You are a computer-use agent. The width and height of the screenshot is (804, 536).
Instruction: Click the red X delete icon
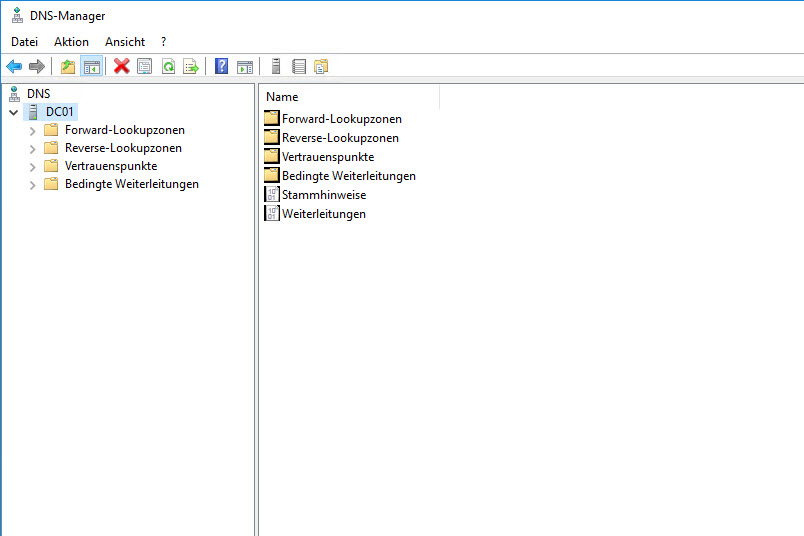click(122, 66)
